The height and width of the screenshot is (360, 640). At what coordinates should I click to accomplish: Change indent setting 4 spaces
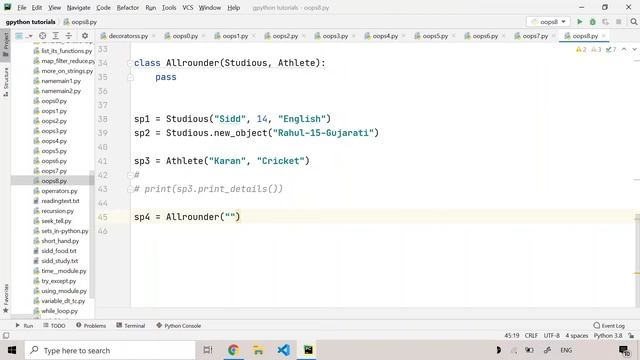576,336
